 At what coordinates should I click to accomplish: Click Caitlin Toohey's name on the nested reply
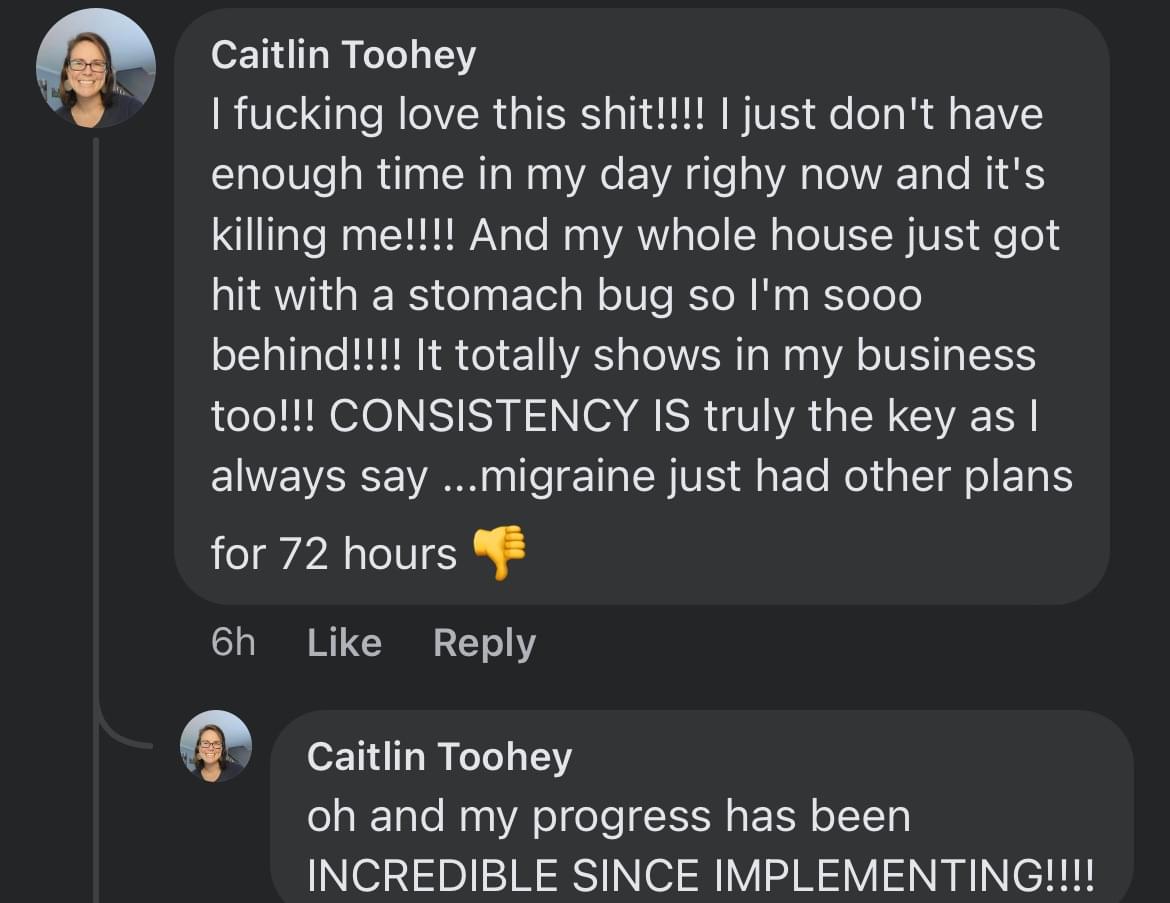(439, 756)
